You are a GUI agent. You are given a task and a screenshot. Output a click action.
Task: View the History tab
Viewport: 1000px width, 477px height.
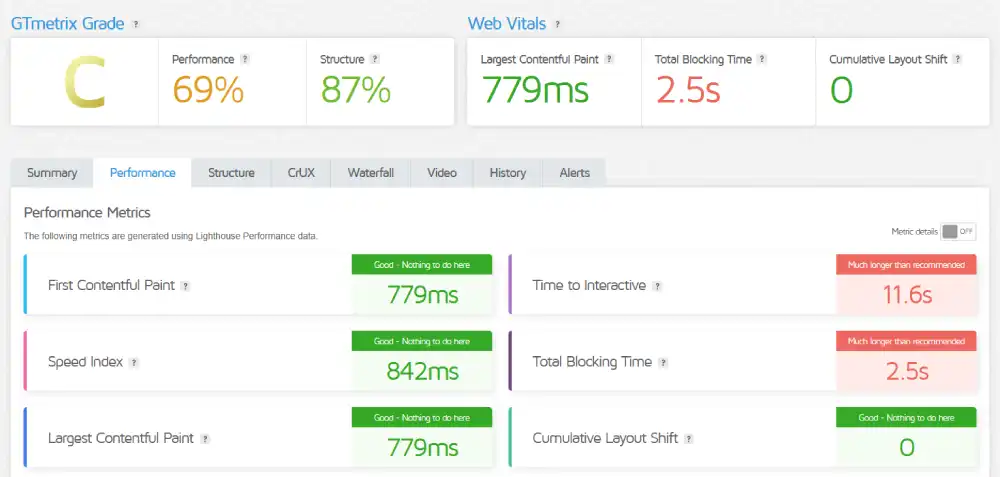508,173
